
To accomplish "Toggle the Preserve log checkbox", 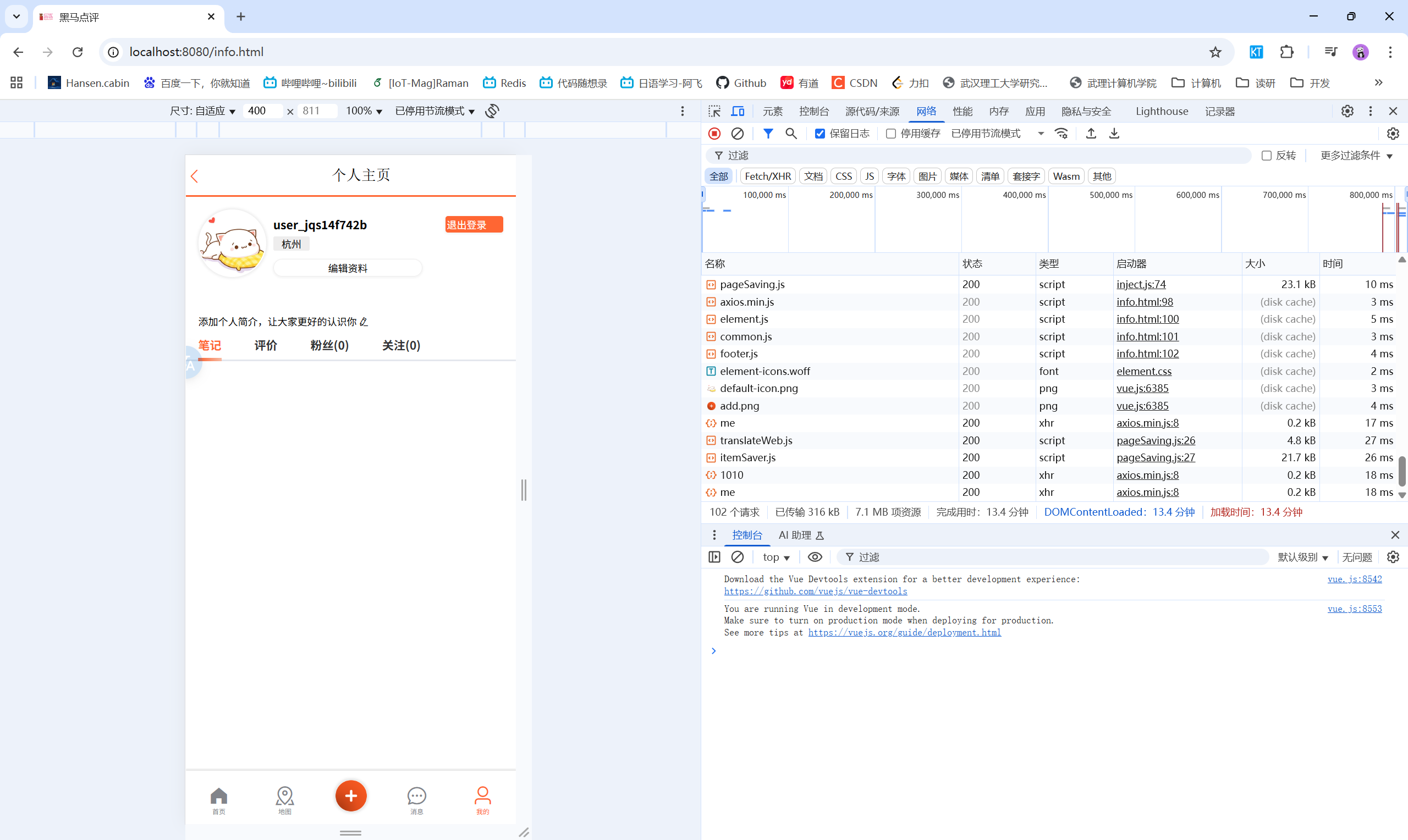I will (820, 134).
